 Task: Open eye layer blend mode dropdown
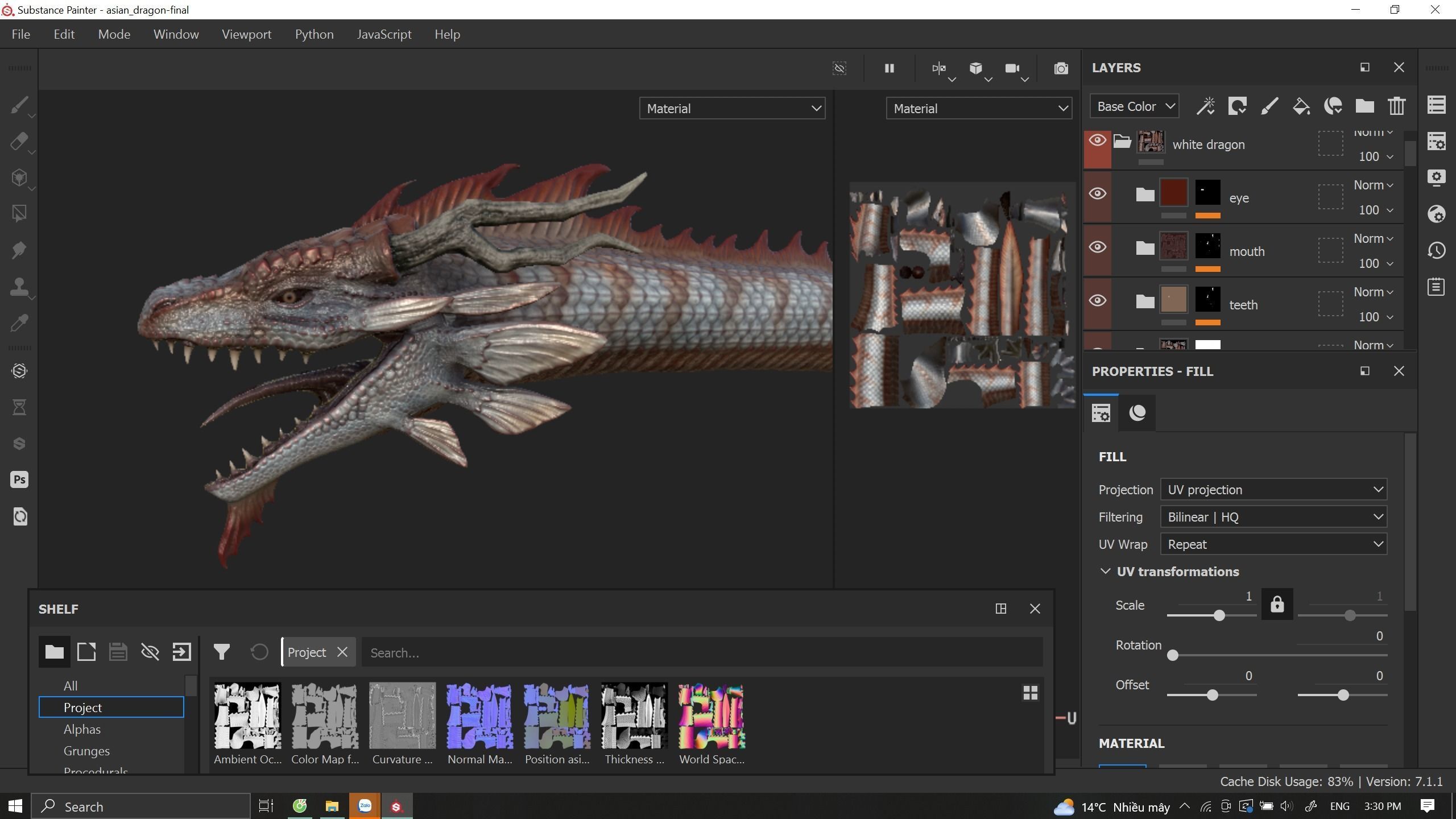click(1373, 185)
